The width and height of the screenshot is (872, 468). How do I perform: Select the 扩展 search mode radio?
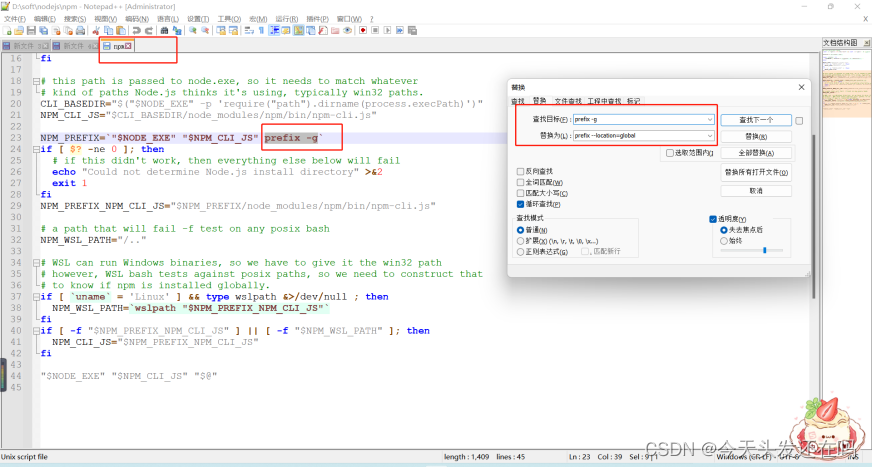click(x=521, y=241)
